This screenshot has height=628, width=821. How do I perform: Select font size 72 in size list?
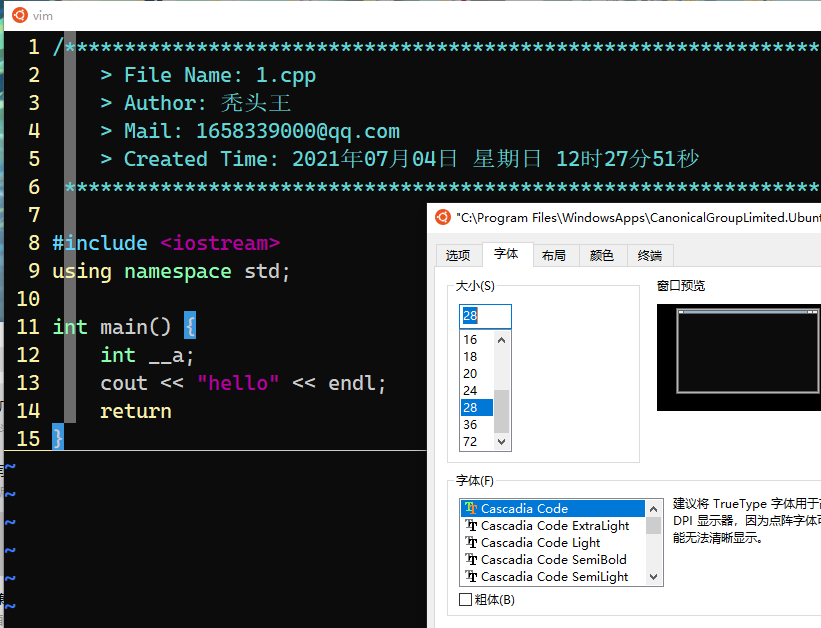coord(477,442)
